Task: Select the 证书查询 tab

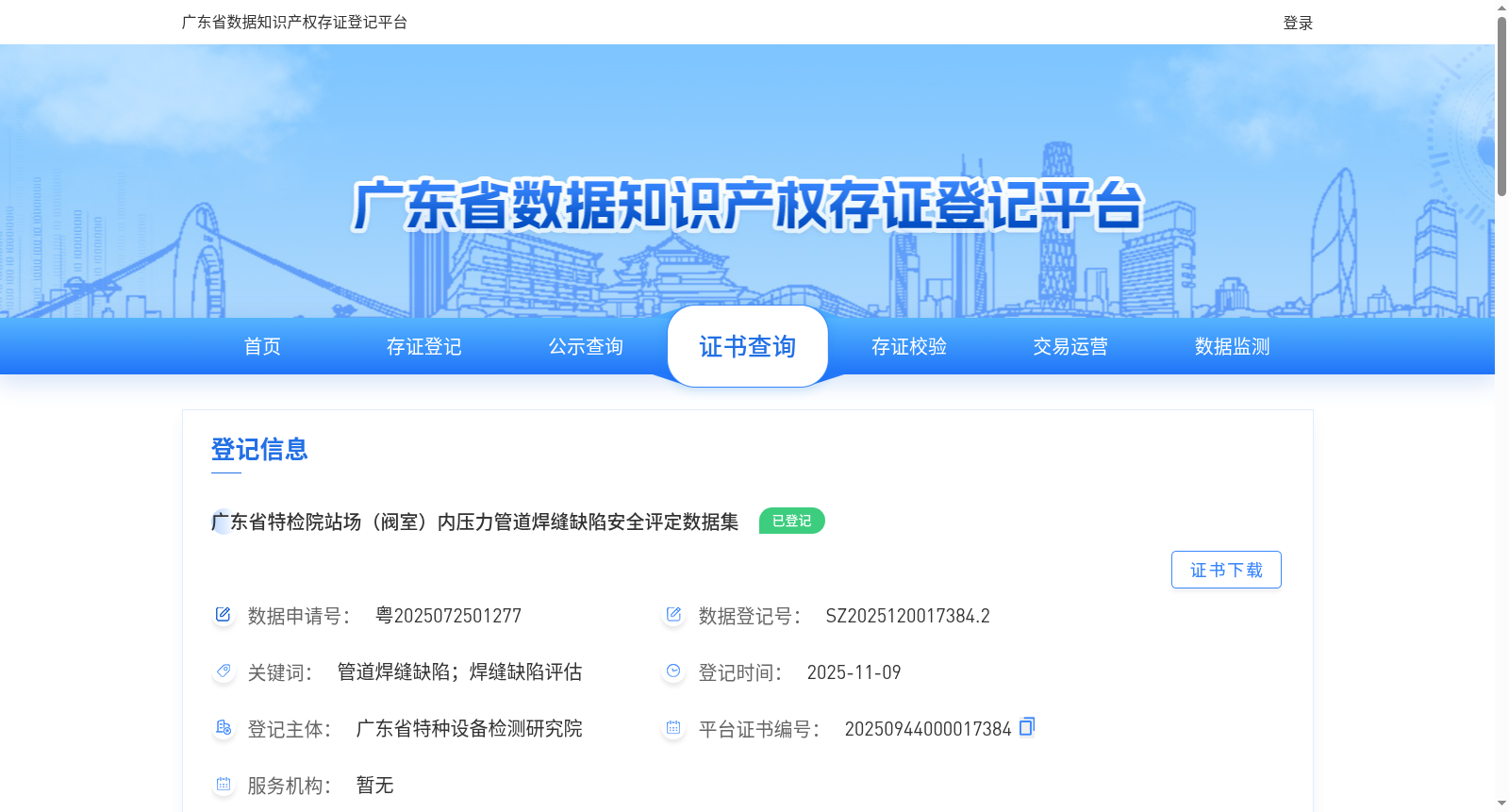Action: click(x=748, y=346)
